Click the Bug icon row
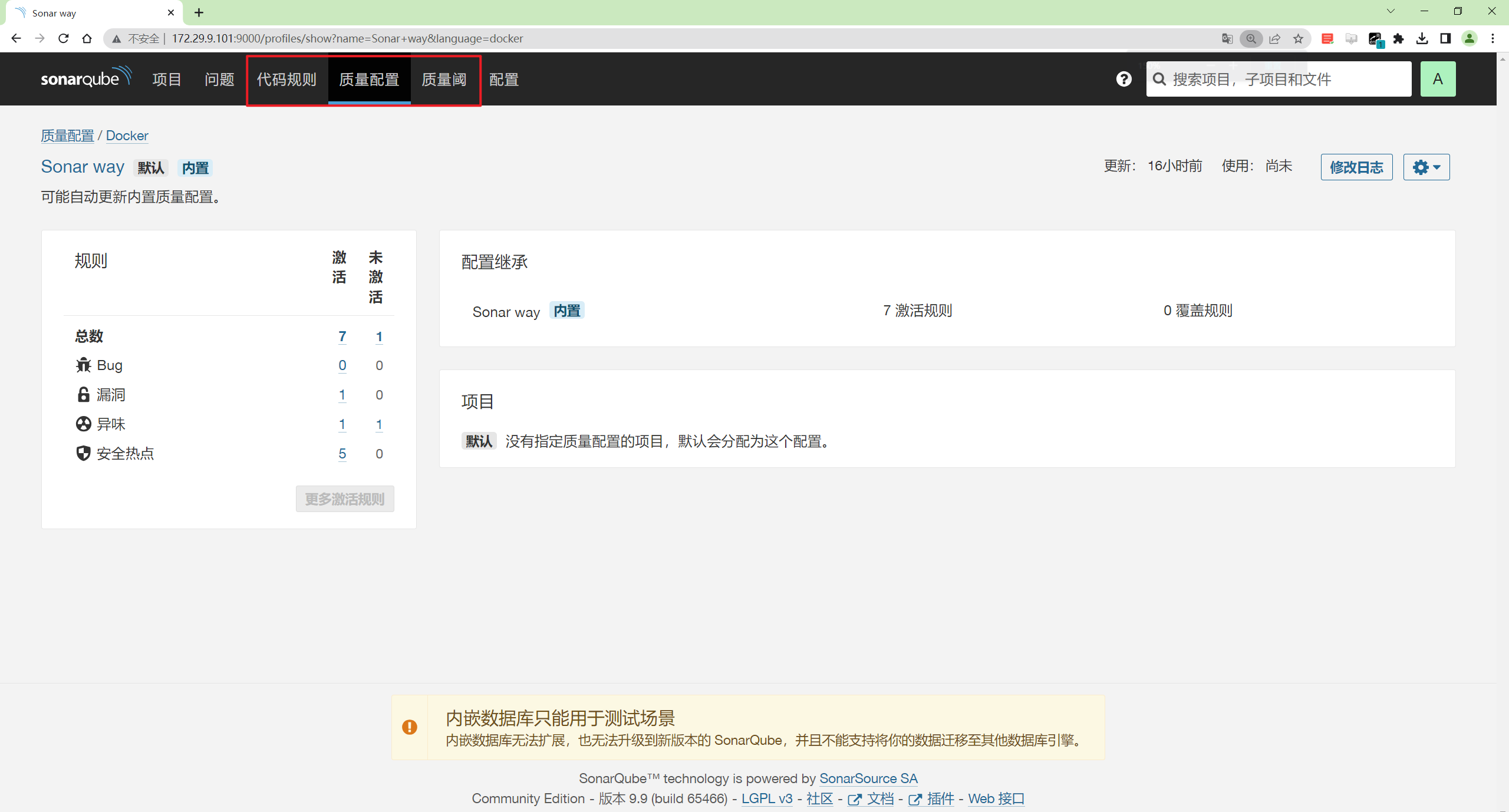Viewport: 1509px width, 812px height. 83,365
